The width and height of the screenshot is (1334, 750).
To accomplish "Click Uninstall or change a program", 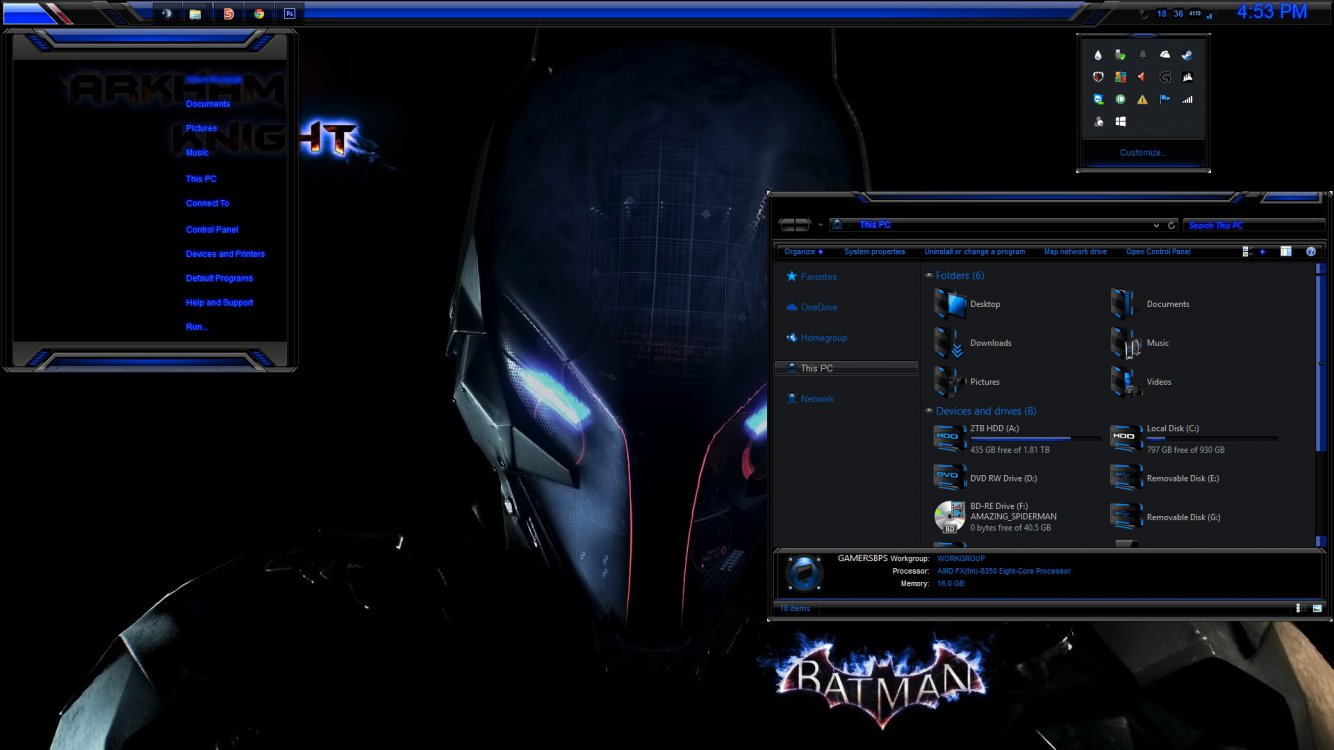I will coord(974,252).
